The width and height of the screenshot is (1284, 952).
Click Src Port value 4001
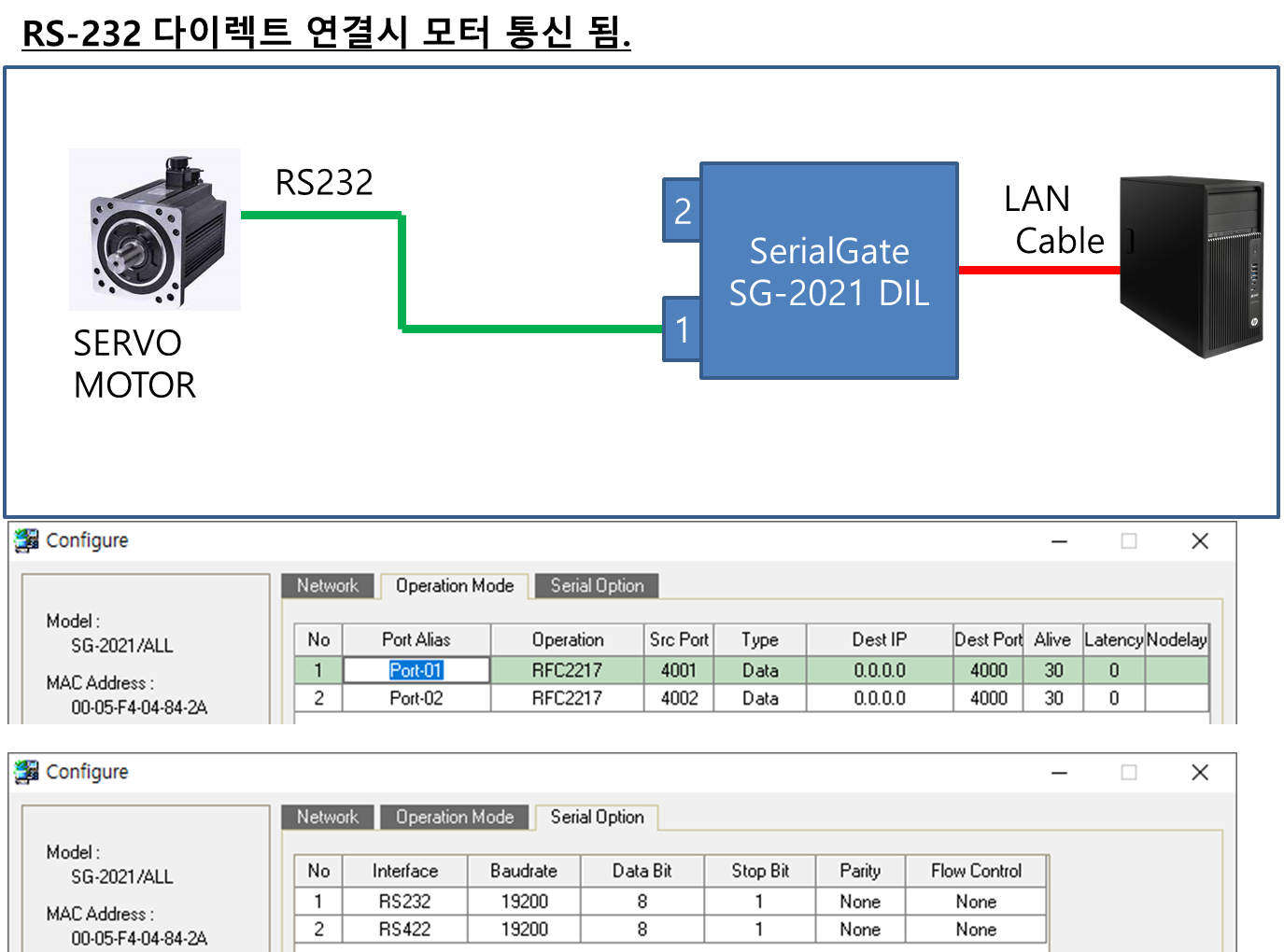[679, 670]
